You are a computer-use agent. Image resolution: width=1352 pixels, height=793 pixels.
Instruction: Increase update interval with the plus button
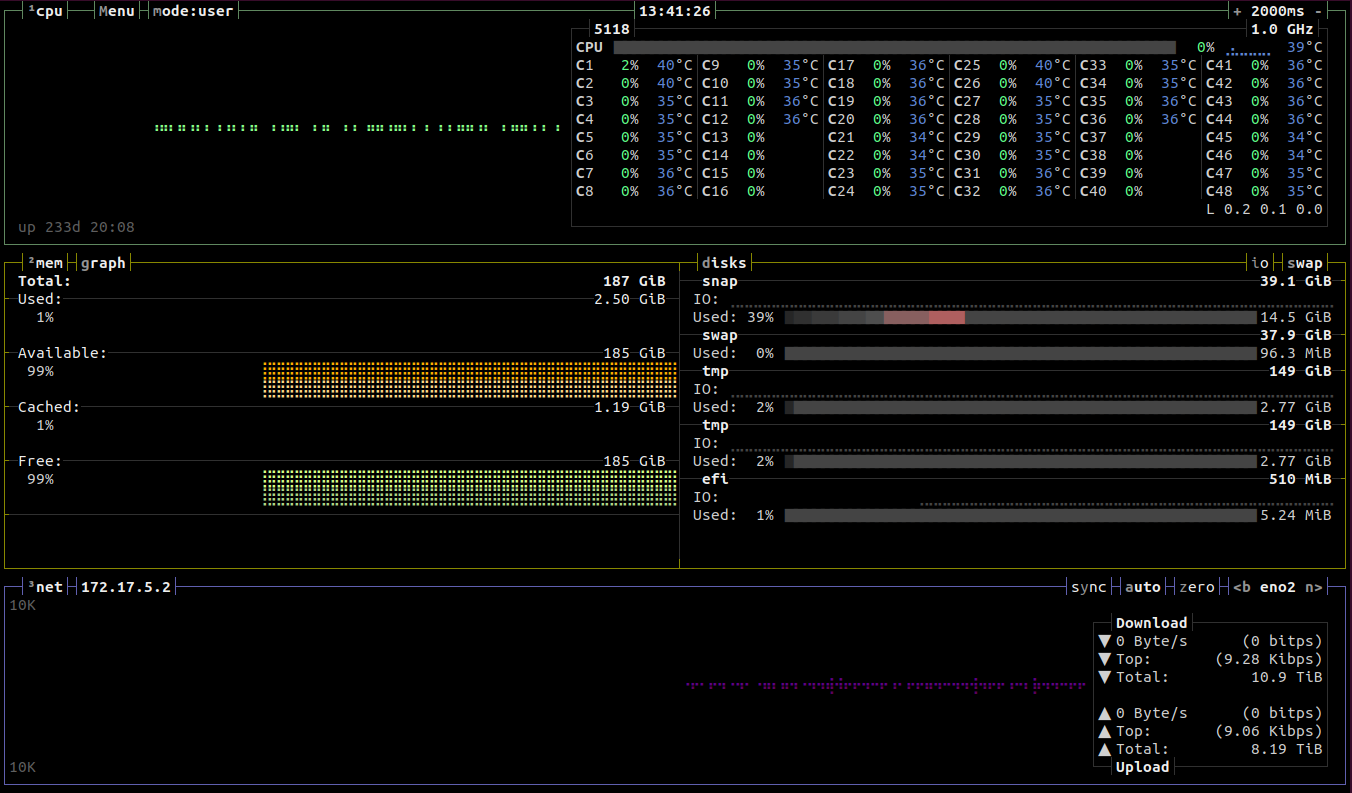pyautogui.click(x=1237, y=11)
